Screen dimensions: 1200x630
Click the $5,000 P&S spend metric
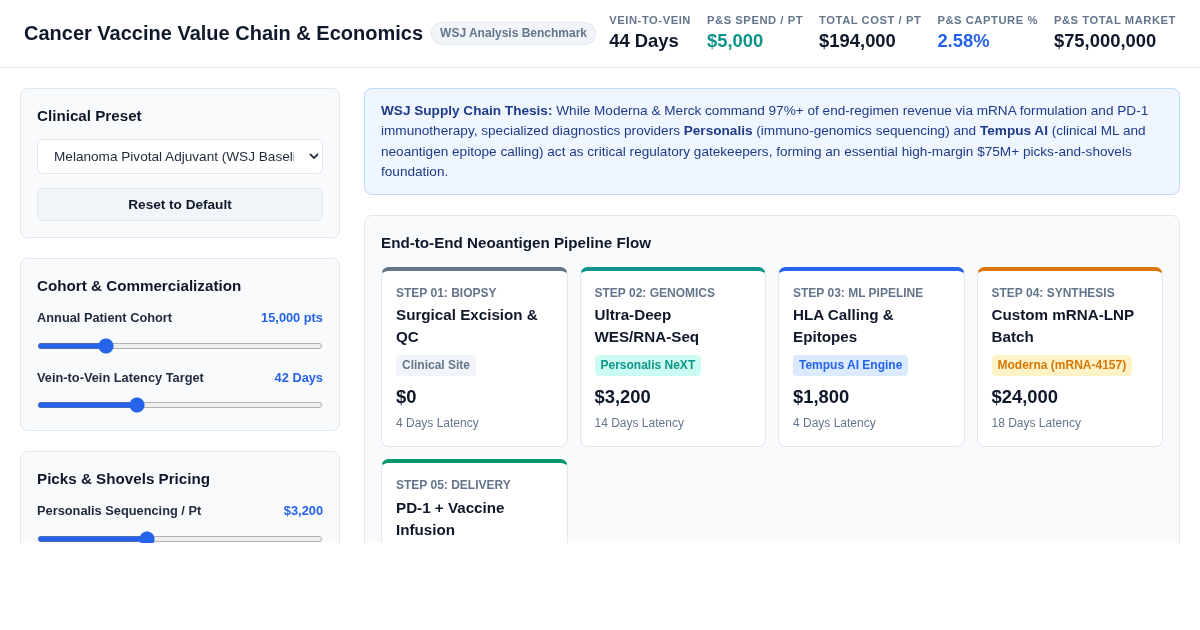tap(735, 41)
